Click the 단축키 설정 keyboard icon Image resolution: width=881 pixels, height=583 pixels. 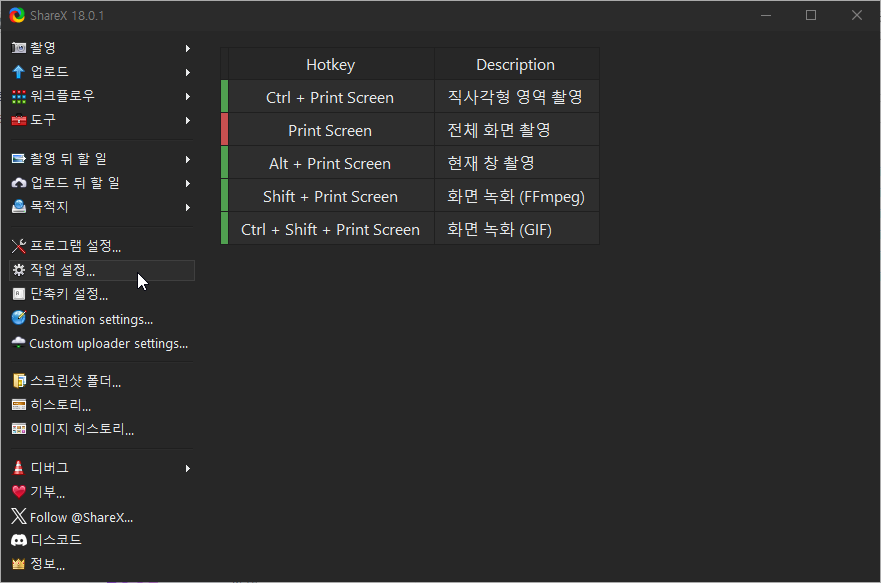19,294
